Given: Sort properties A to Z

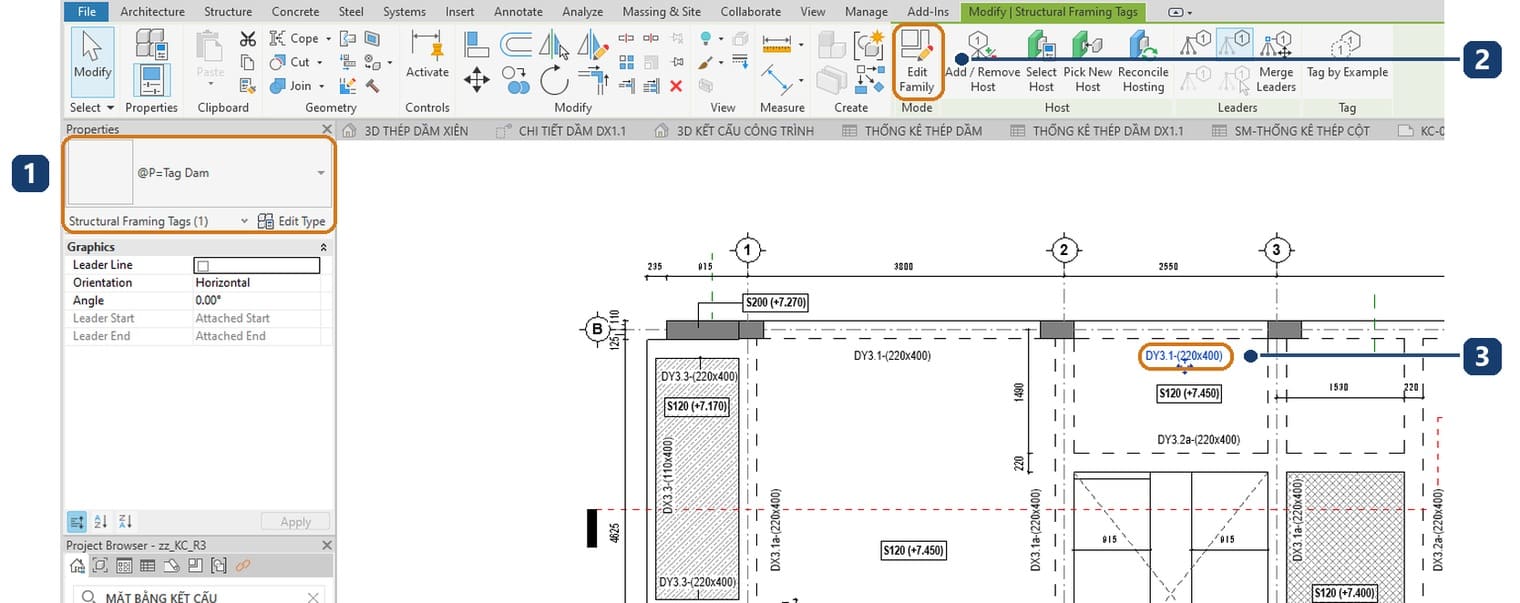Looking at the screenshot, I should click(x=100, y=522).
